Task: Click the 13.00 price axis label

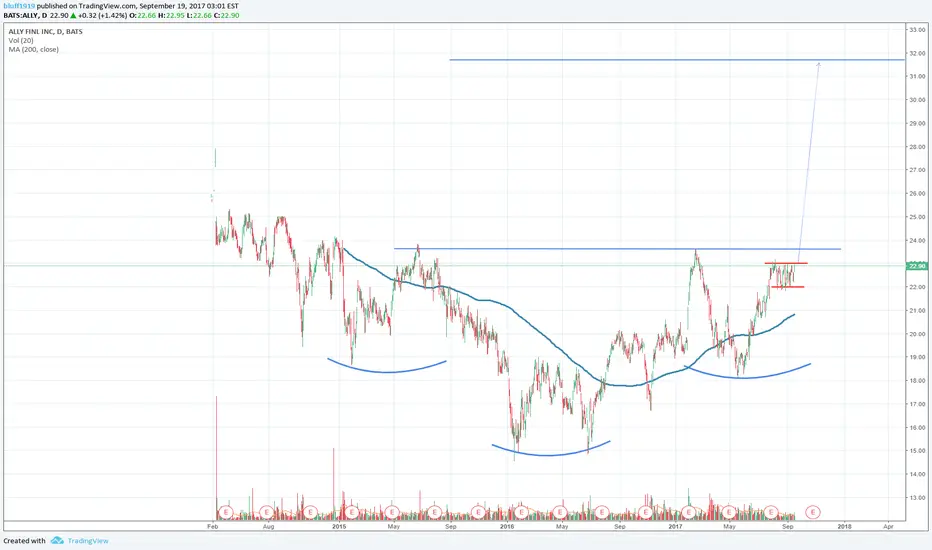Action: pos(917,498)
